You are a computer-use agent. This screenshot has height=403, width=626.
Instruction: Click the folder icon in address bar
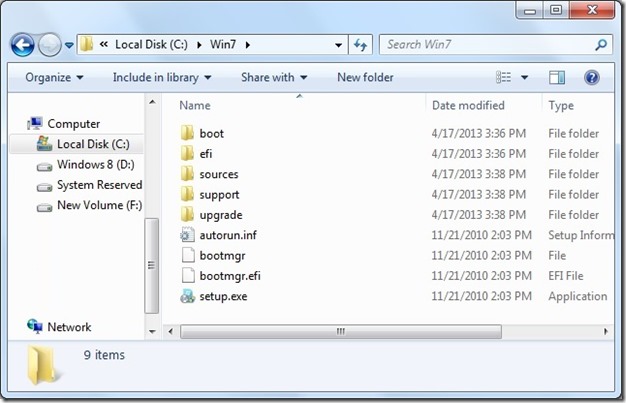[x=86, y=44]
